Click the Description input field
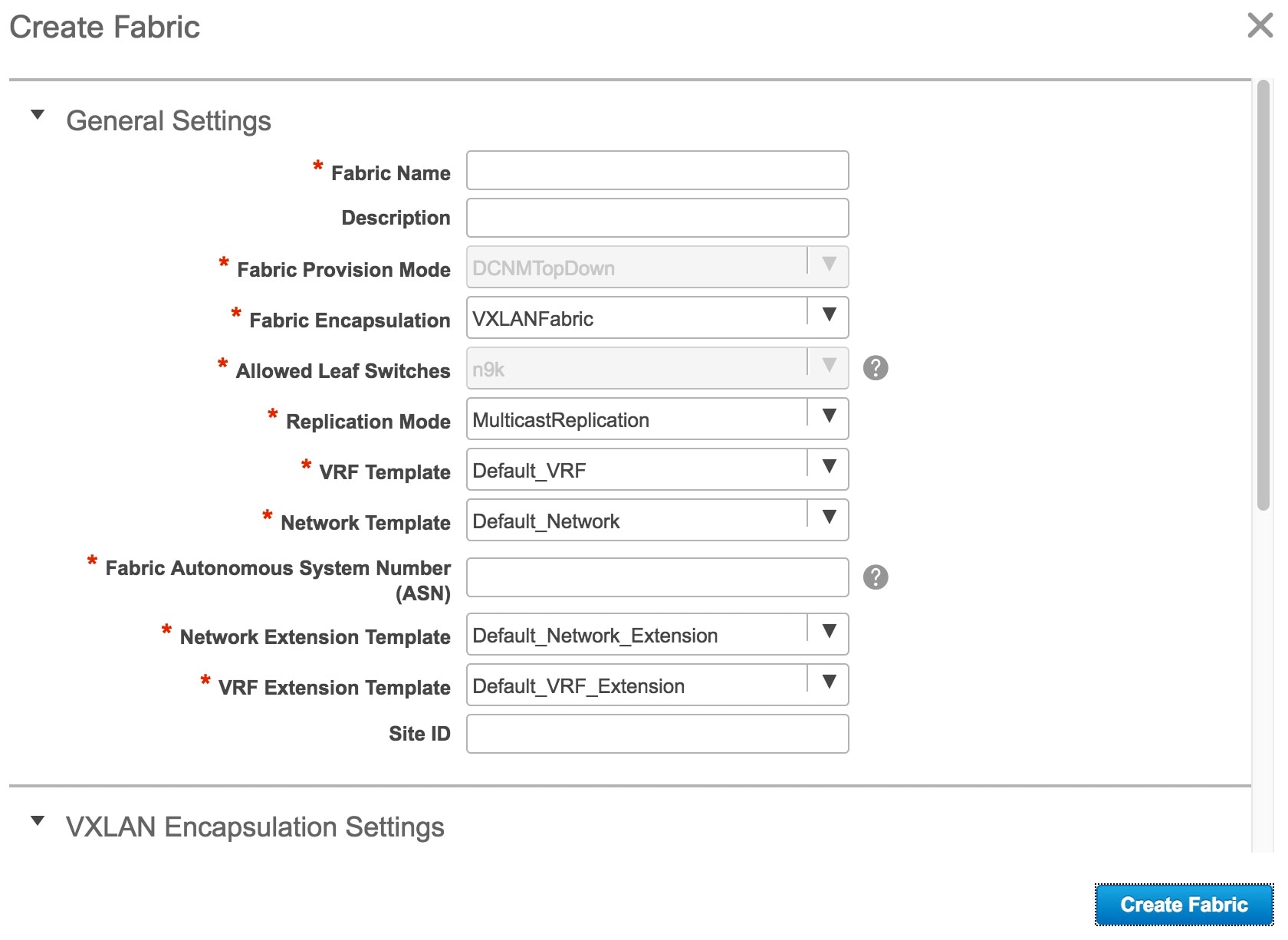This screenshot has height=940, width=1288. tap(655, 217)
